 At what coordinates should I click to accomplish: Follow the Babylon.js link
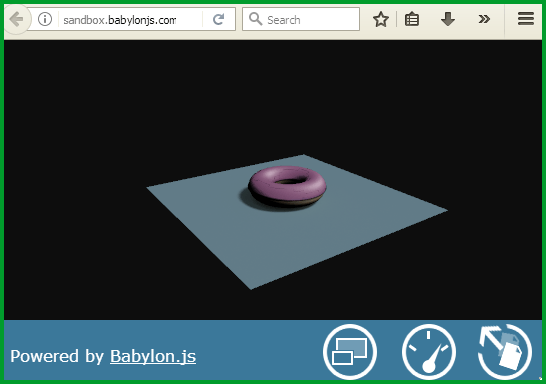tap(153, 356)
